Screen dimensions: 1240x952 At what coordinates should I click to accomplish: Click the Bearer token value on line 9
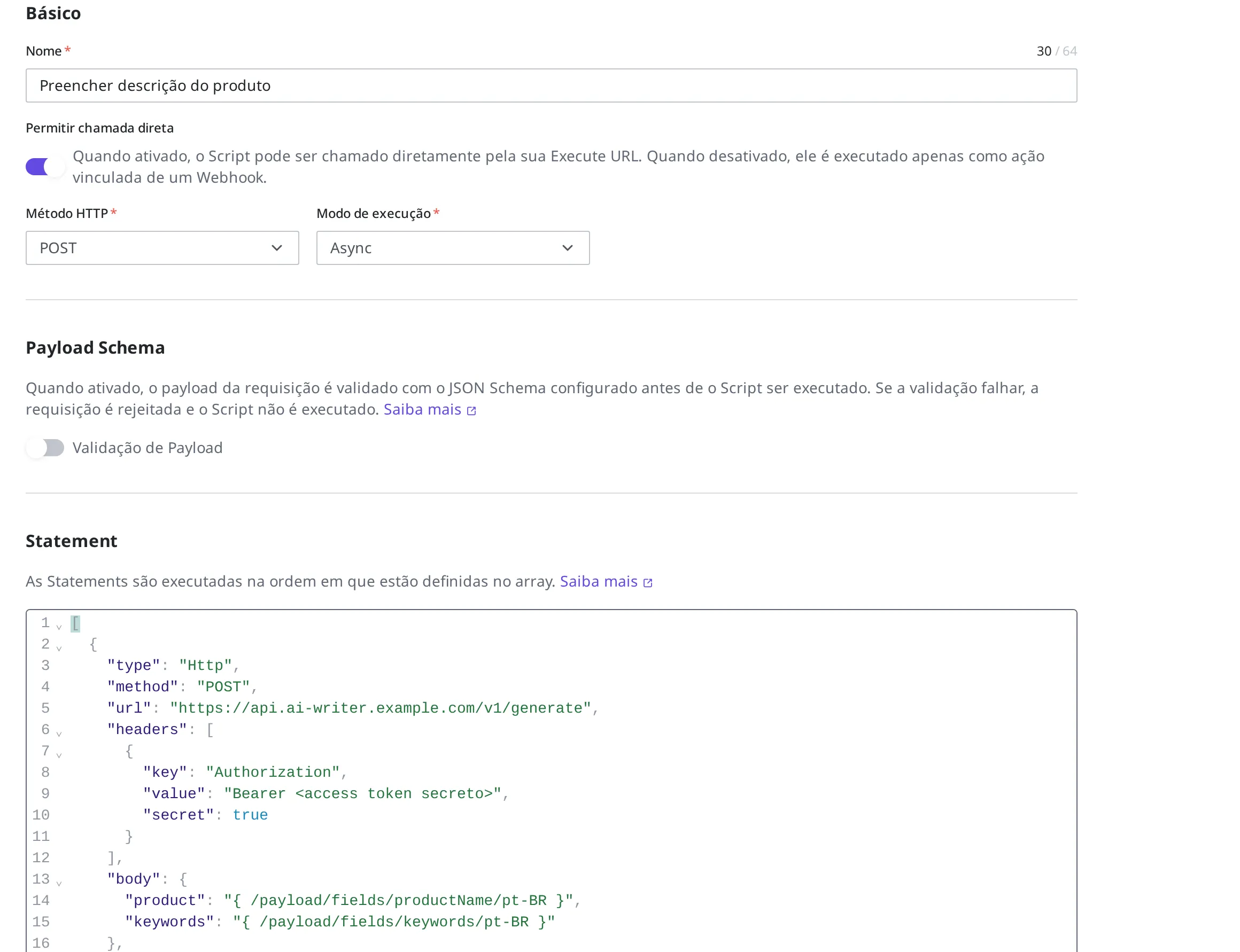coord(362,793)
